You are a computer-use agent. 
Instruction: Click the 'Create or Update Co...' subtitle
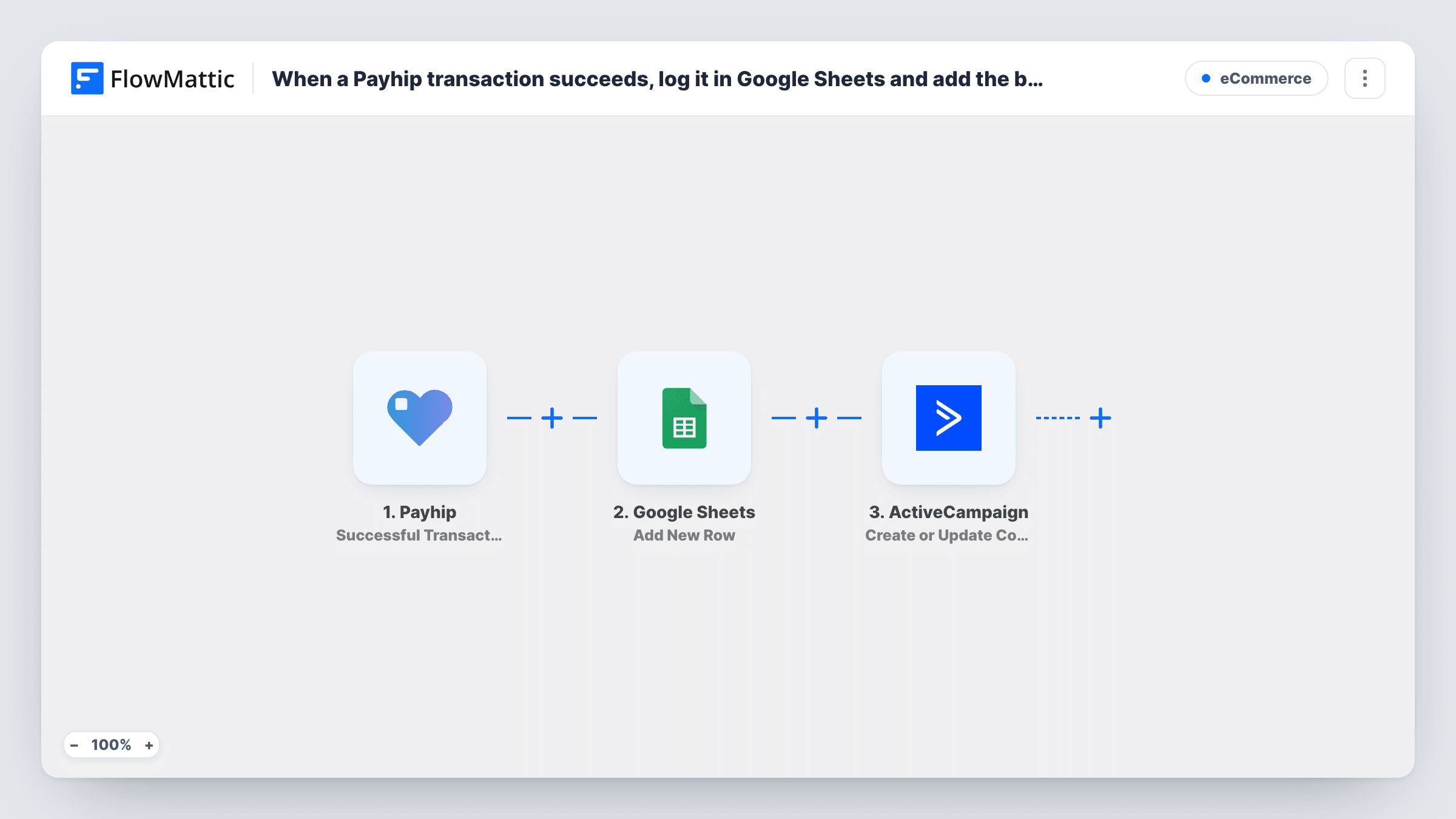tap(947, 535)
